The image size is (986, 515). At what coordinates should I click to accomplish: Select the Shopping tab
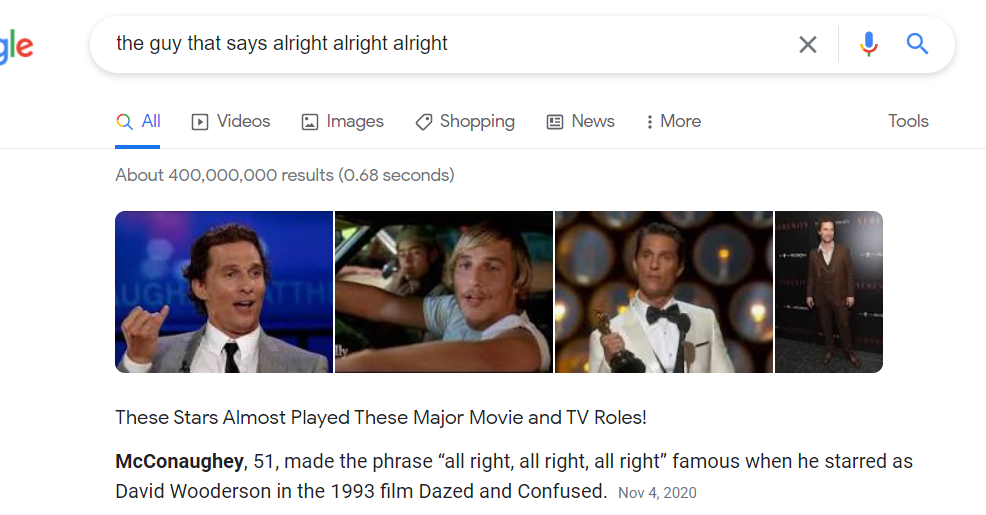coord(465,121)
